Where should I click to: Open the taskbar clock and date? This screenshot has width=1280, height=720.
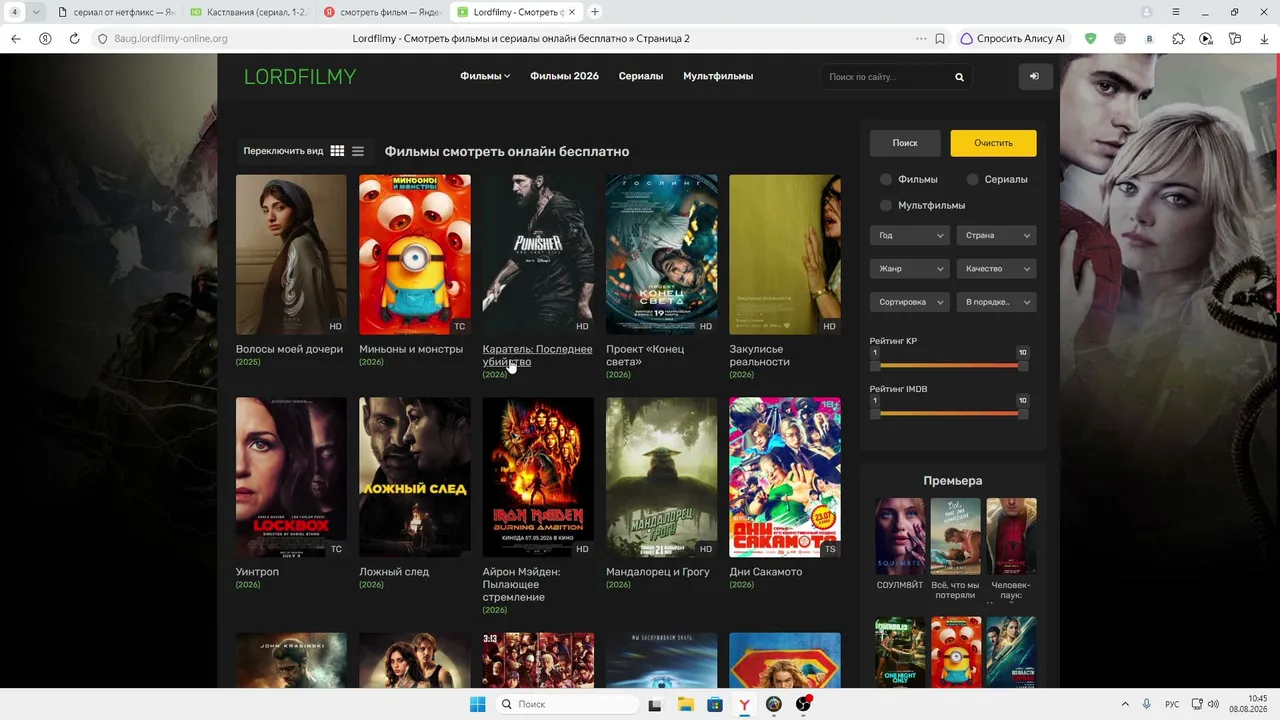coord(1248,704)
